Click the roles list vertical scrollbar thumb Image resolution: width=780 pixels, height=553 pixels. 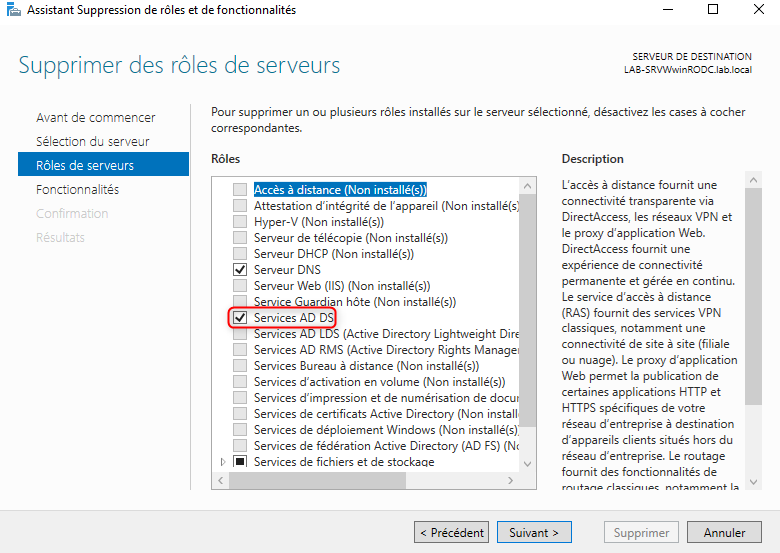pyautogui.click(x=527, y=311)
